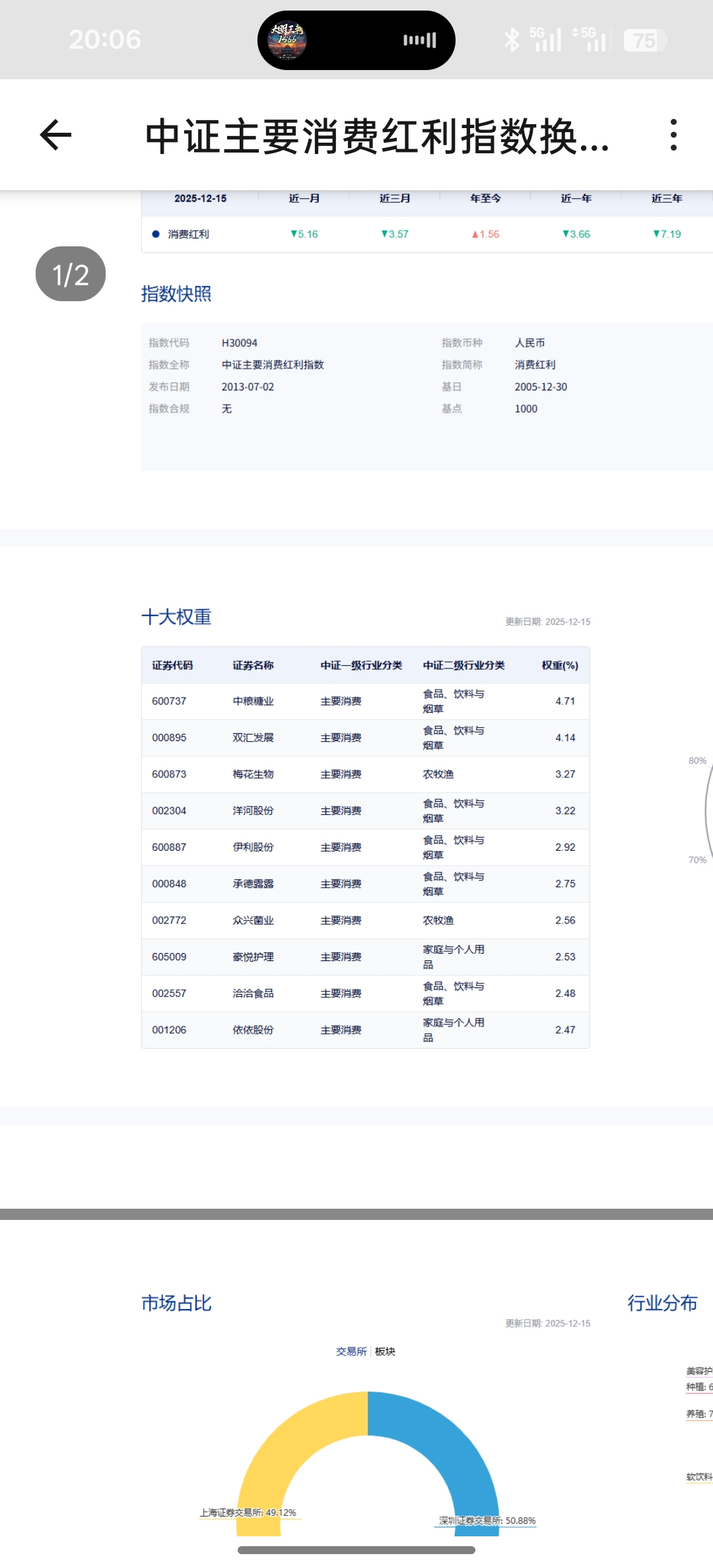
Task: Click the base date 2005-12-30
Action: point(541,387)
